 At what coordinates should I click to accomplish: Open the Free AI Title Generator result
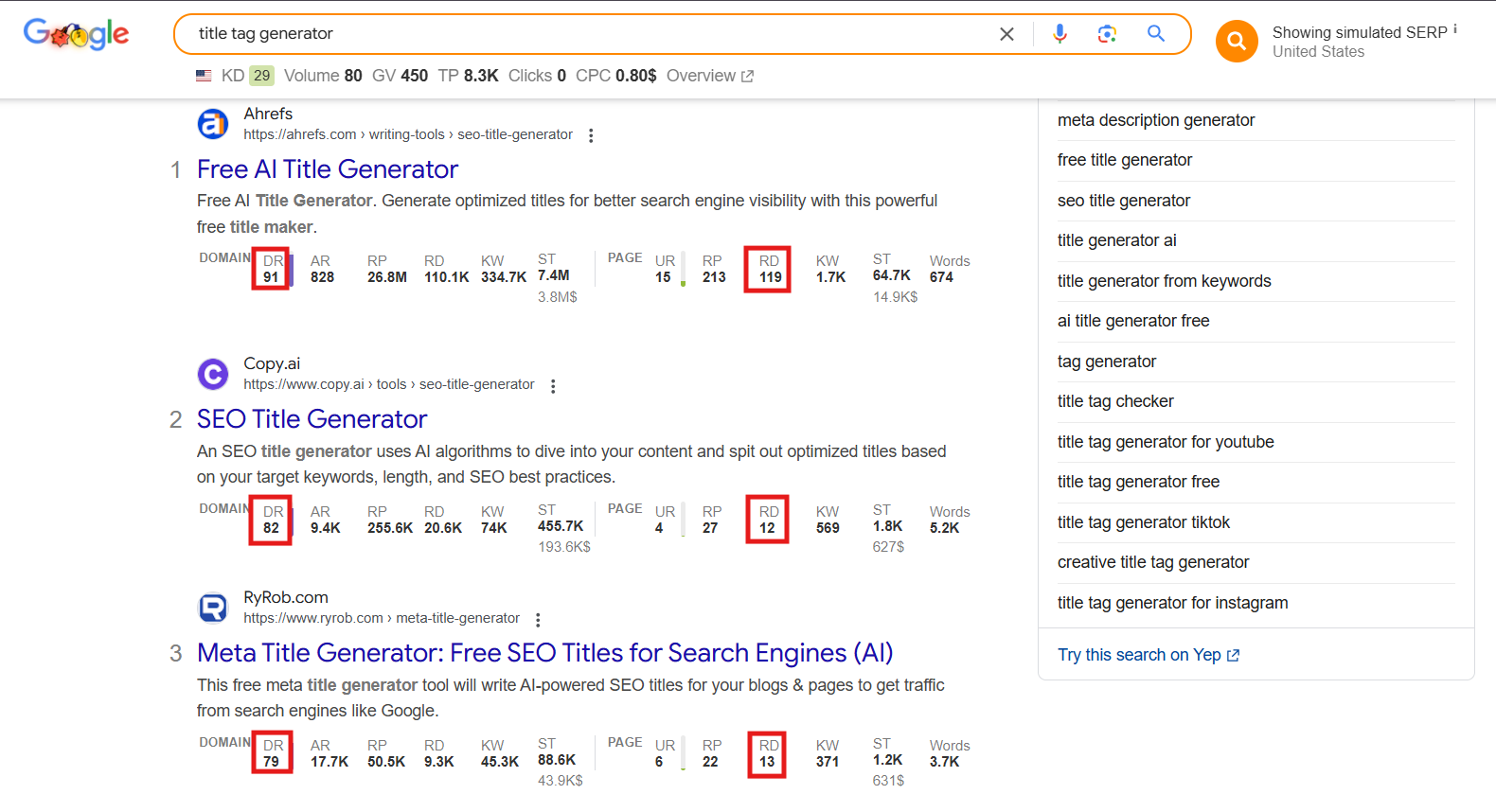pyautogui.click(x=327, y=169)
